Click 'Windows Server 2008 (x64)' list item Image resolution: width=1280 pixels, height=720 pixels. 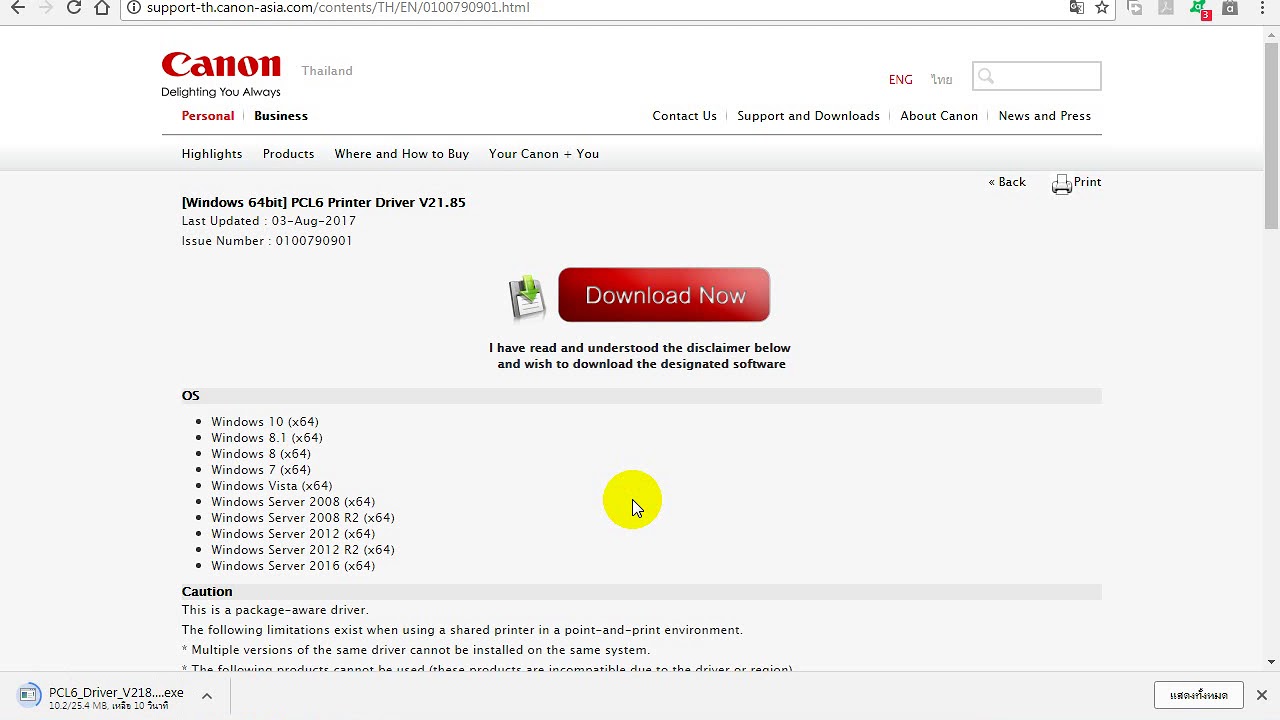(293, 502)
